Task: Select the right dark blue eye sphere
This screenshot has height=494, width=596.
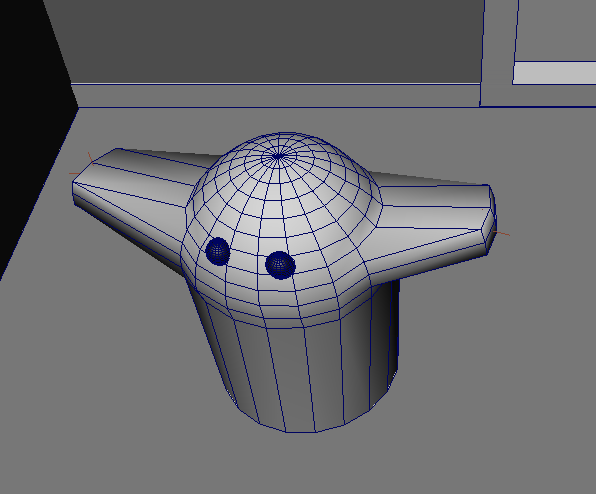Action: point(280,265)
